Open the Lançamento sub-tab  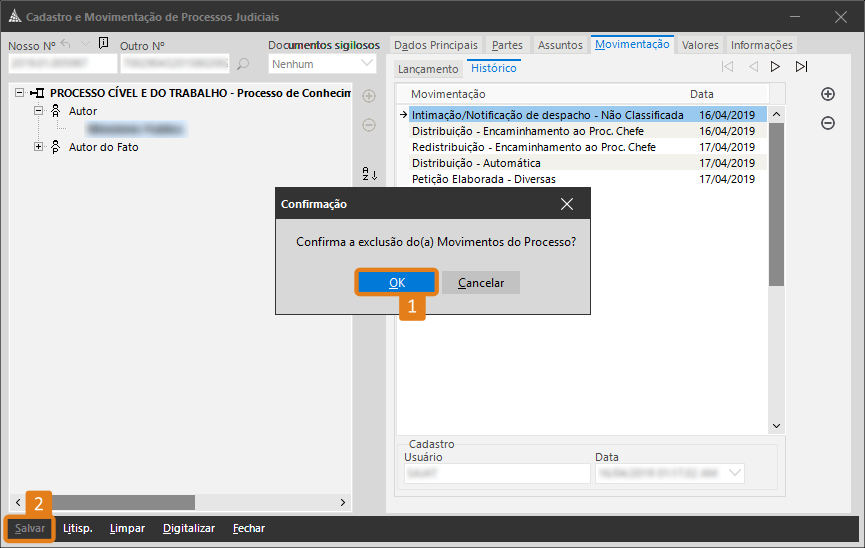tap(428, 69)
